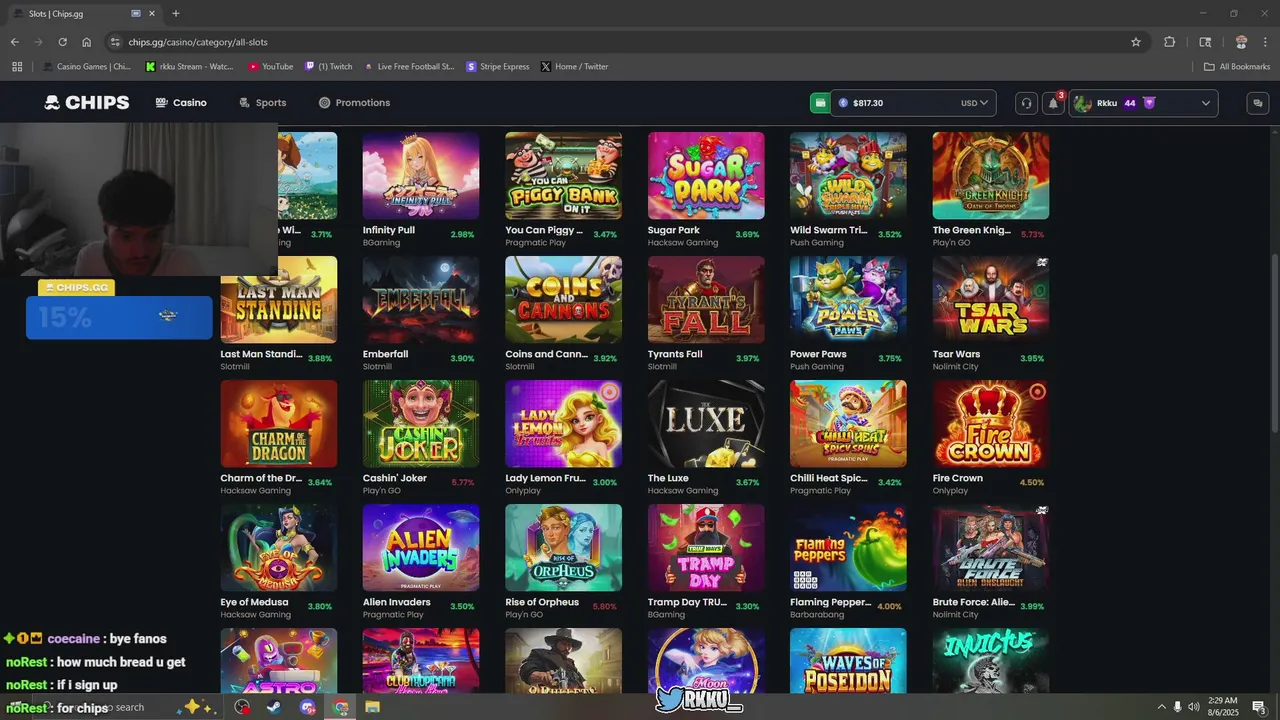The width and height of the screenshot is (1280, 720).
Task: Open Coins and Cannons slot
Action: click(x=563, y=300)
